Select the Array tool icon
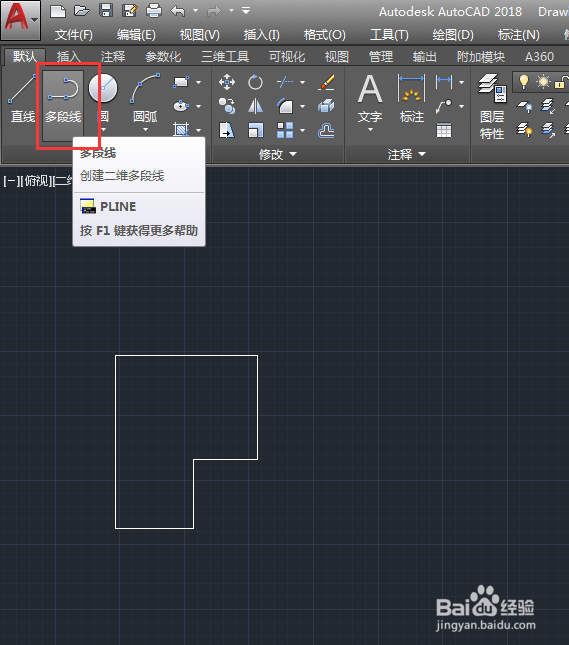 285,130
